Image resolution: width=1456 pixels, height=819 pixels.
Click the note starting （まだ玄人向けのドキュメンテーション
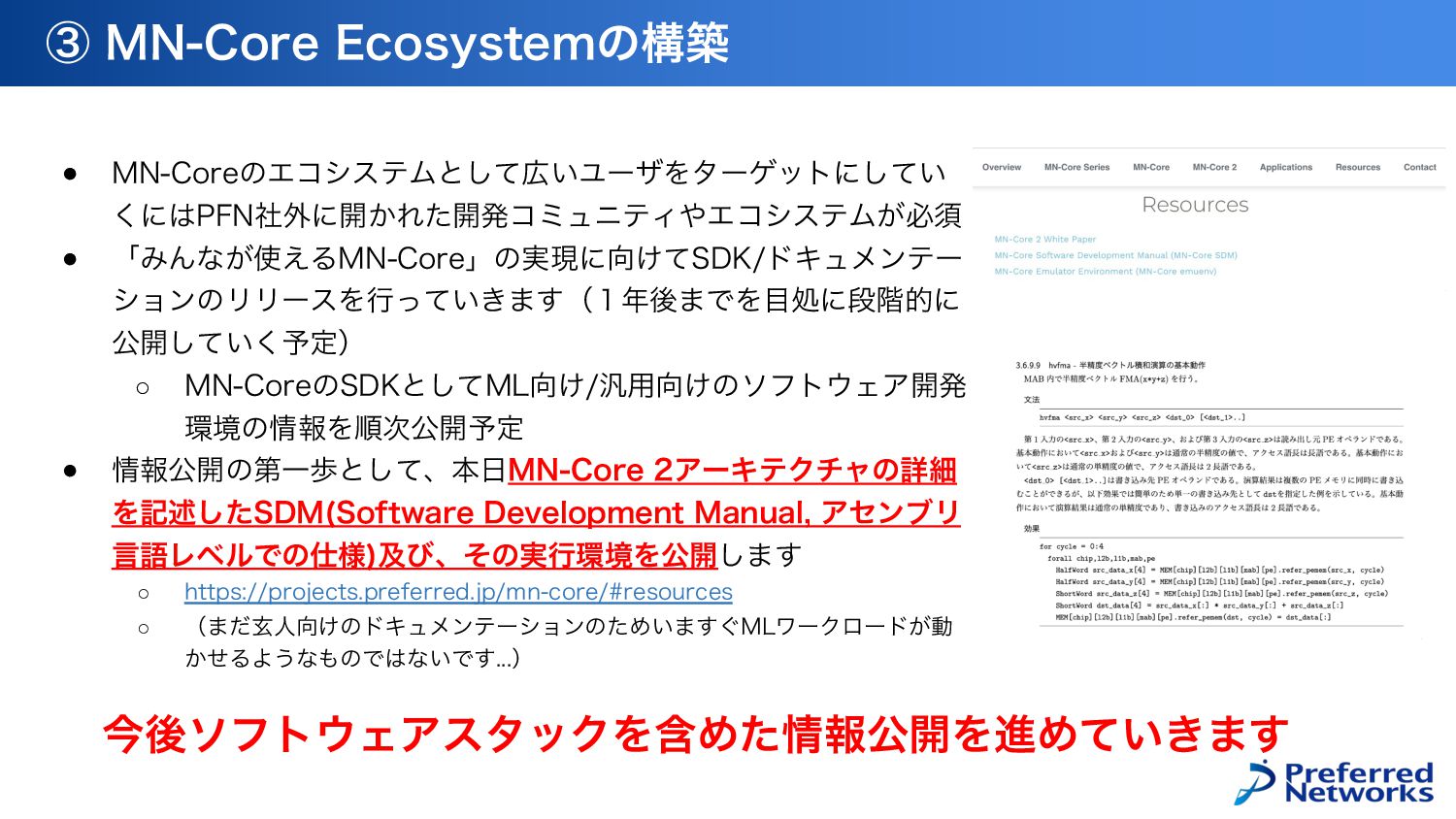coord(569,641)
